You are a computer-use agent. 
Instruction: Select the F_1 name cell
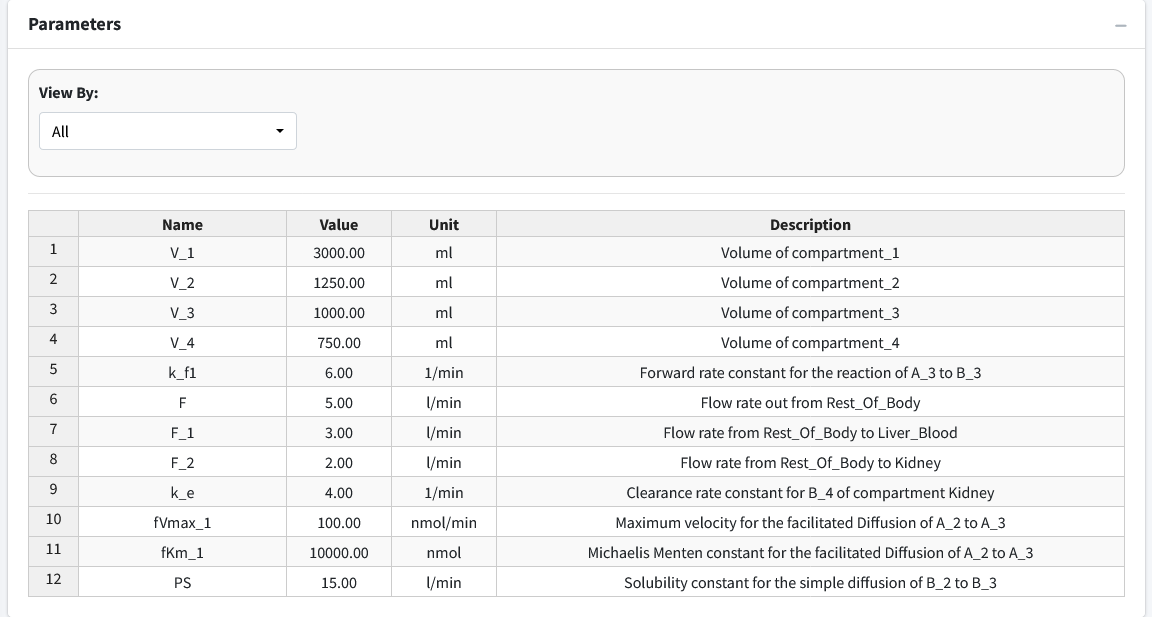tap(182, 433)
